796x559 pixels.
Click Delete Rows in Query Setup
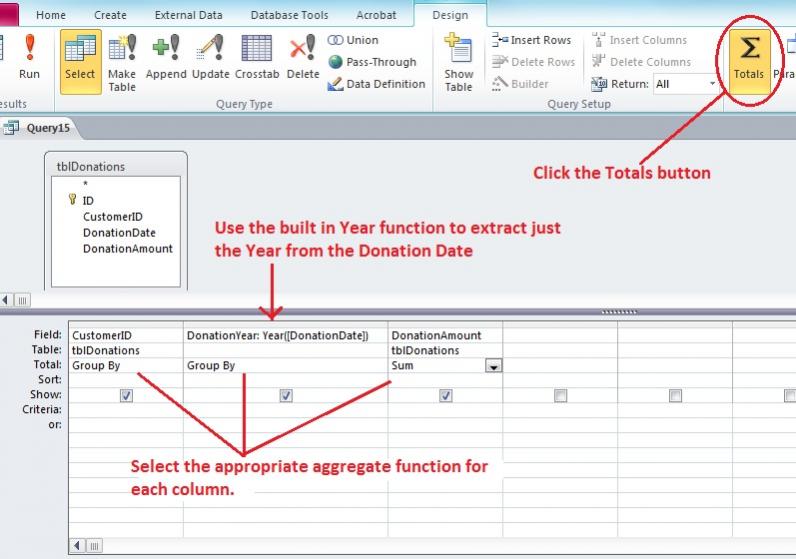[534, 62]
